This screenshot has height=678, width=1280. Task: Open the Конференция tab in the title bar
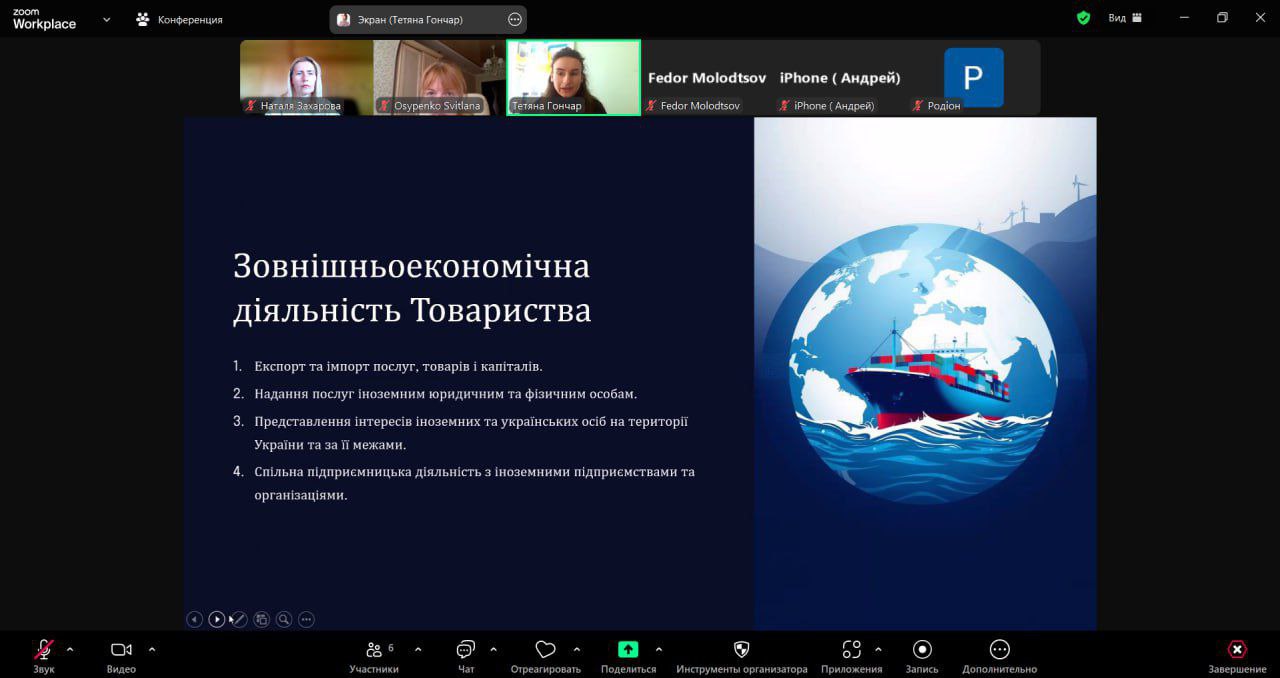coord(180,19)
